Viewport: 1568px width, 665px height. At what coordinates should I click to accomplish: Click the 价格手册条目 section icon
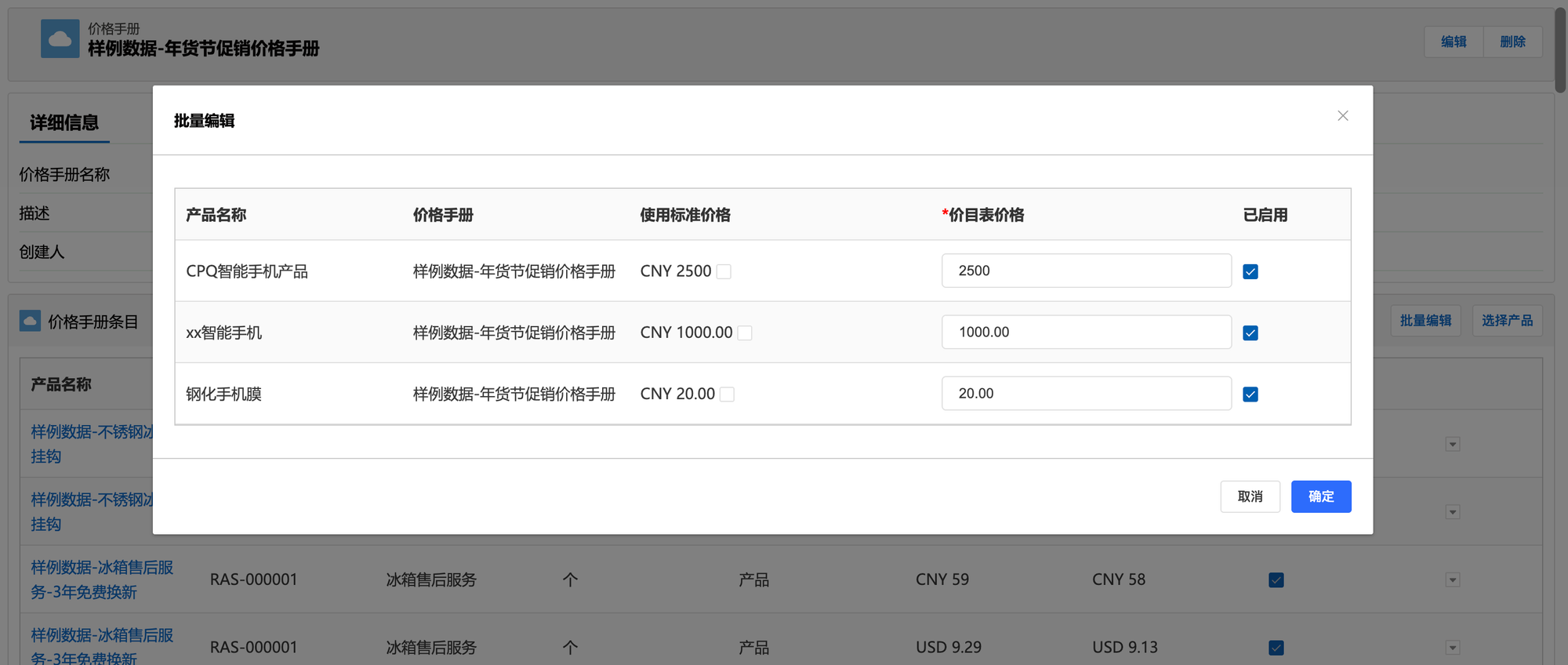(30, 321)
